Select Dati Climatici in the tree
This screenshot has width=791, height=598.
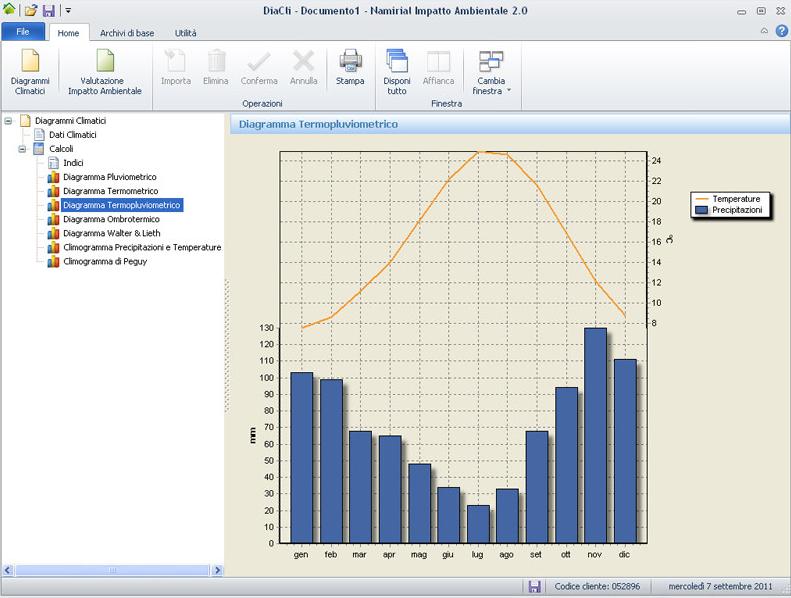[72, 135]
